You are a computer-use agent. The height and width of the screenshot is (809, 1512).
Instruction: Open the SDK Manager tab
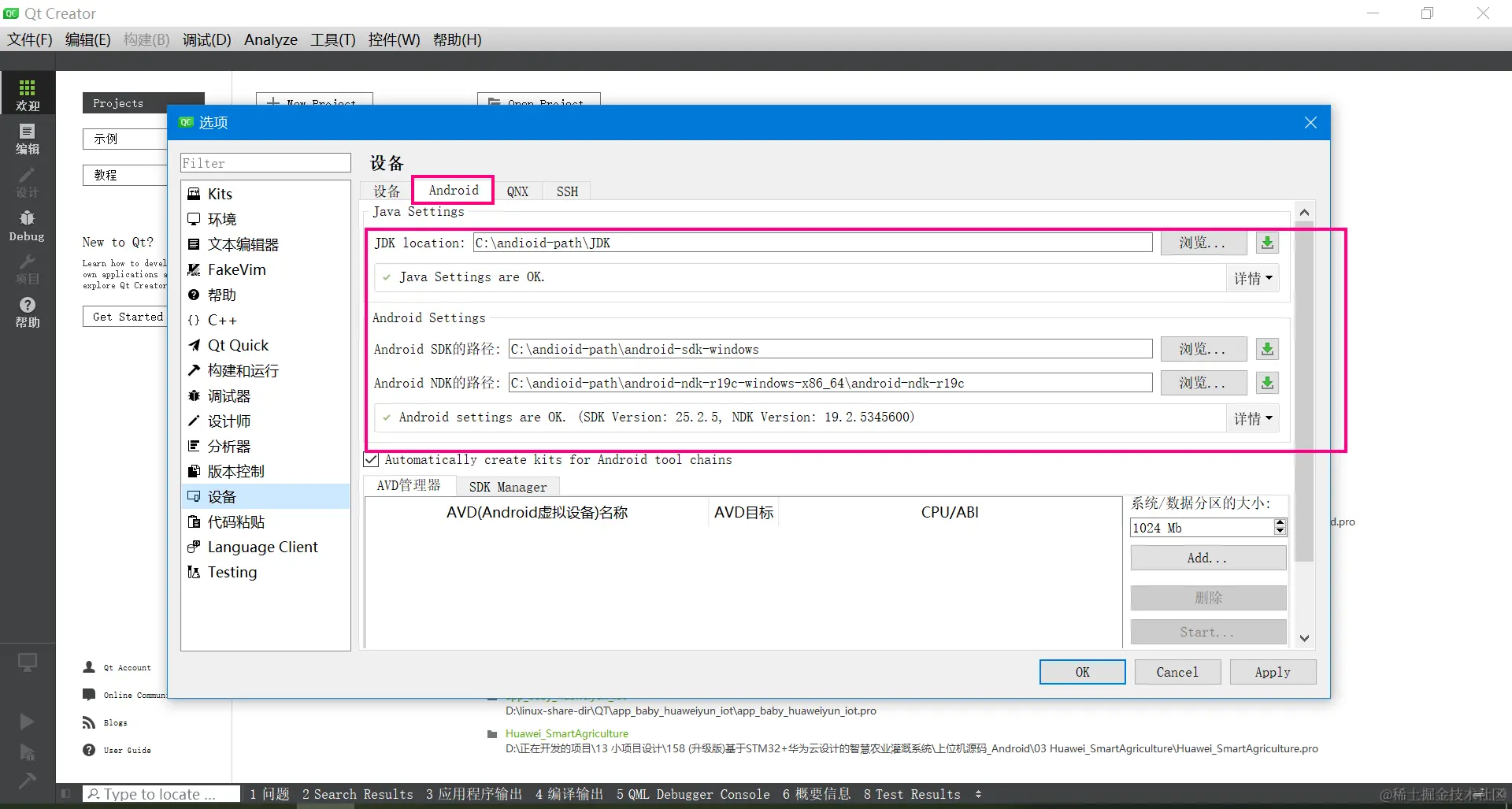(508, 487)
